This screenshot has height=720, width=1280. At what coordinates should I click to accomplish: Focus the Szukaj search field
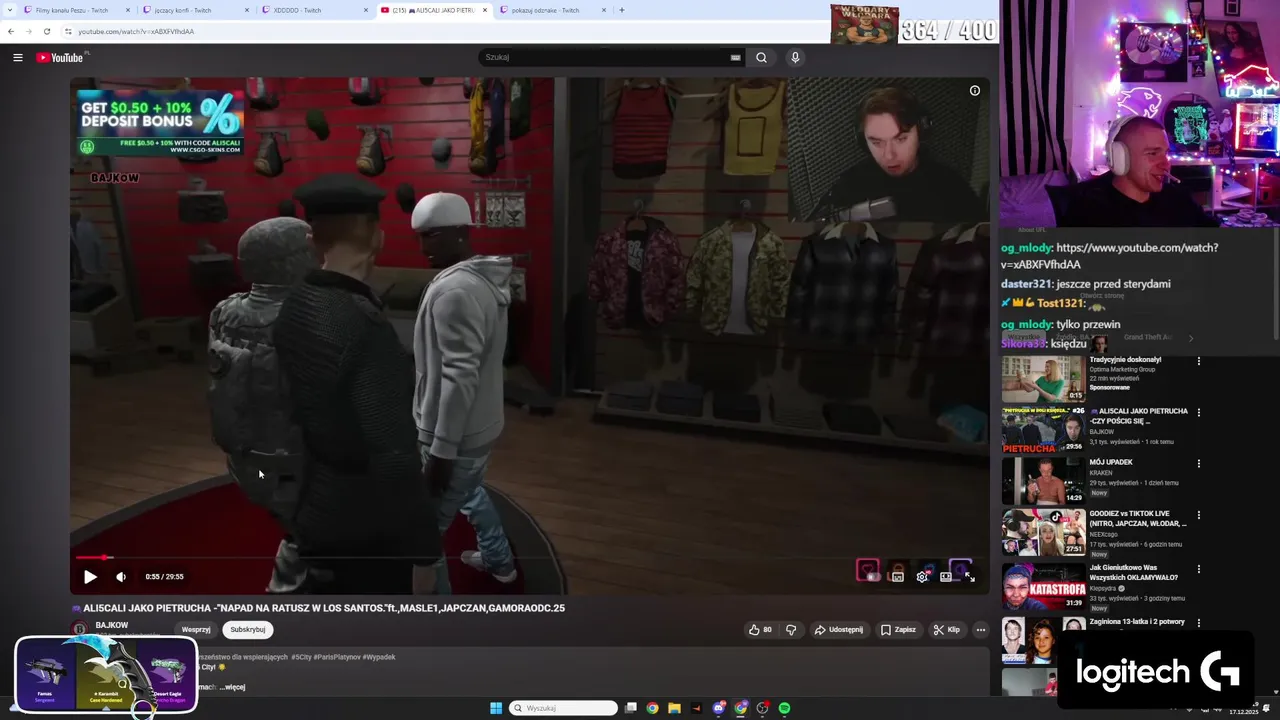605,58
